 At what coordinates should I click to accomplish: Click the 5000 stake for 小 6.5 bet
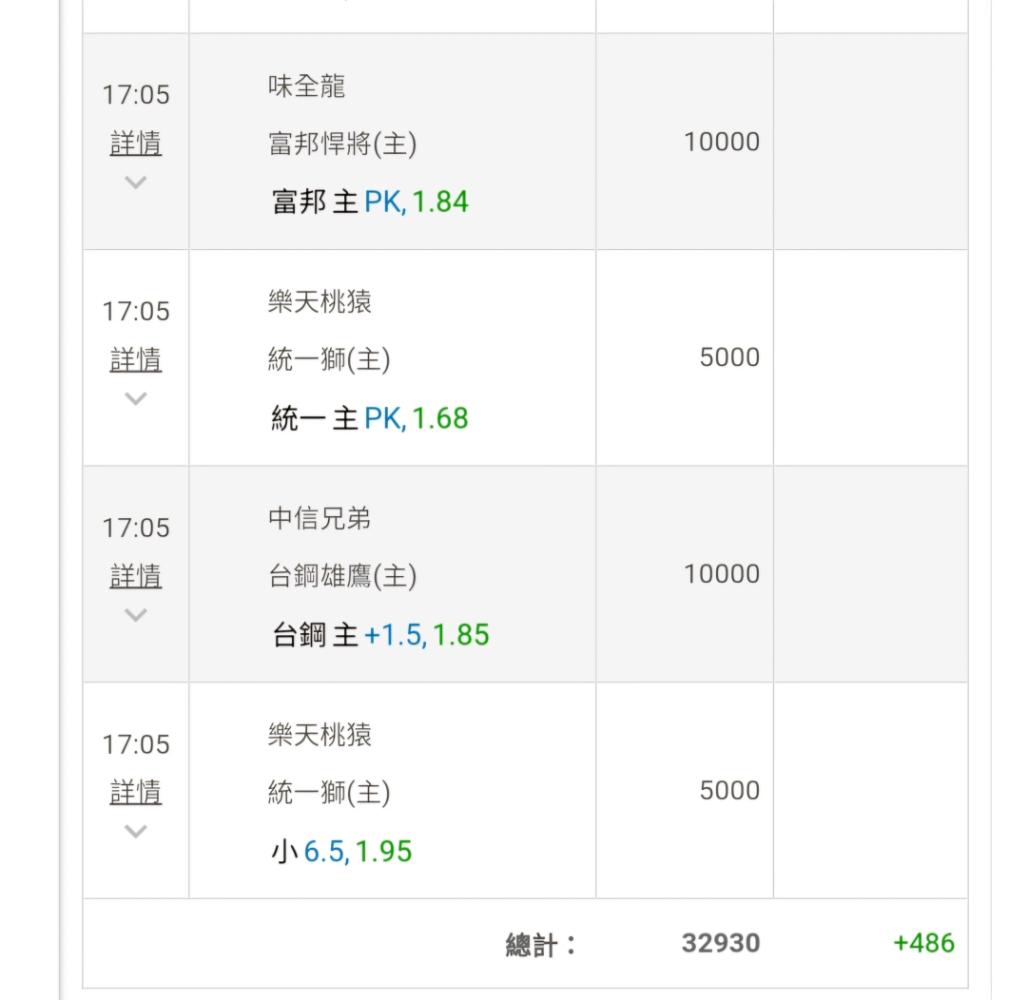click(730, 790)
